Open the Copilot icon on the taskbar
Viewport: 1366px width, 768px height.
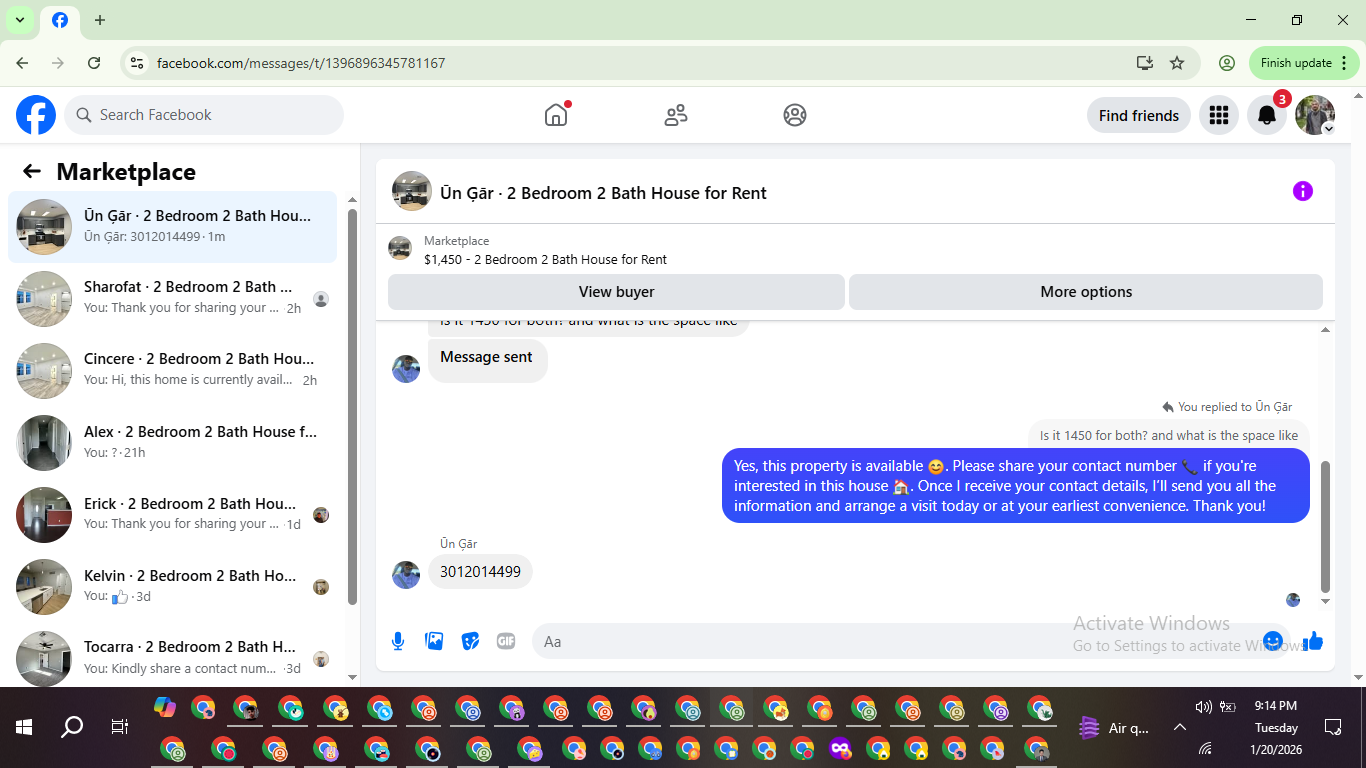click(165, 707)
